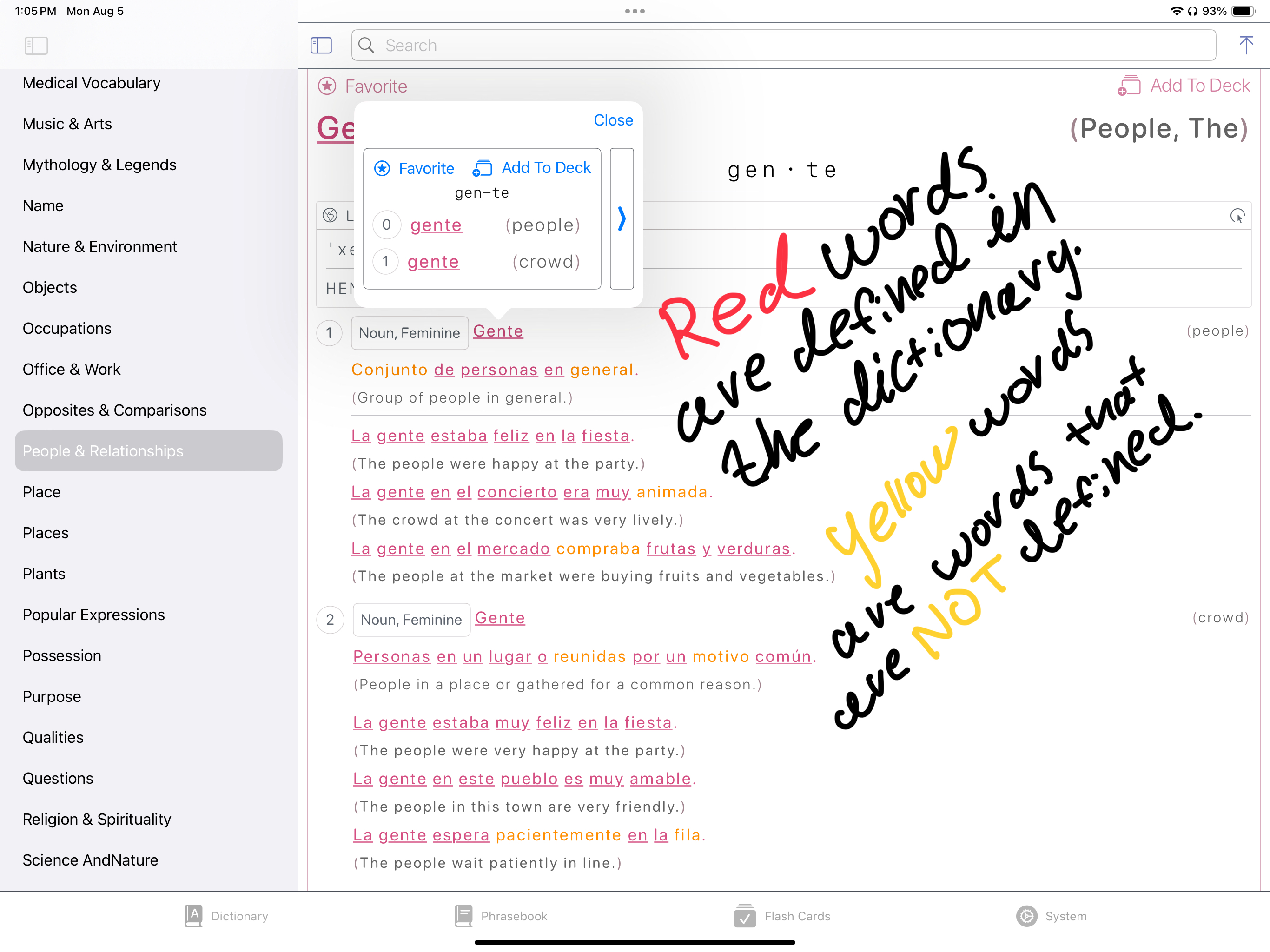Select Popular Expressions category
The height and width of the screenshot is (952, 1270).
(x=93, y=615)
